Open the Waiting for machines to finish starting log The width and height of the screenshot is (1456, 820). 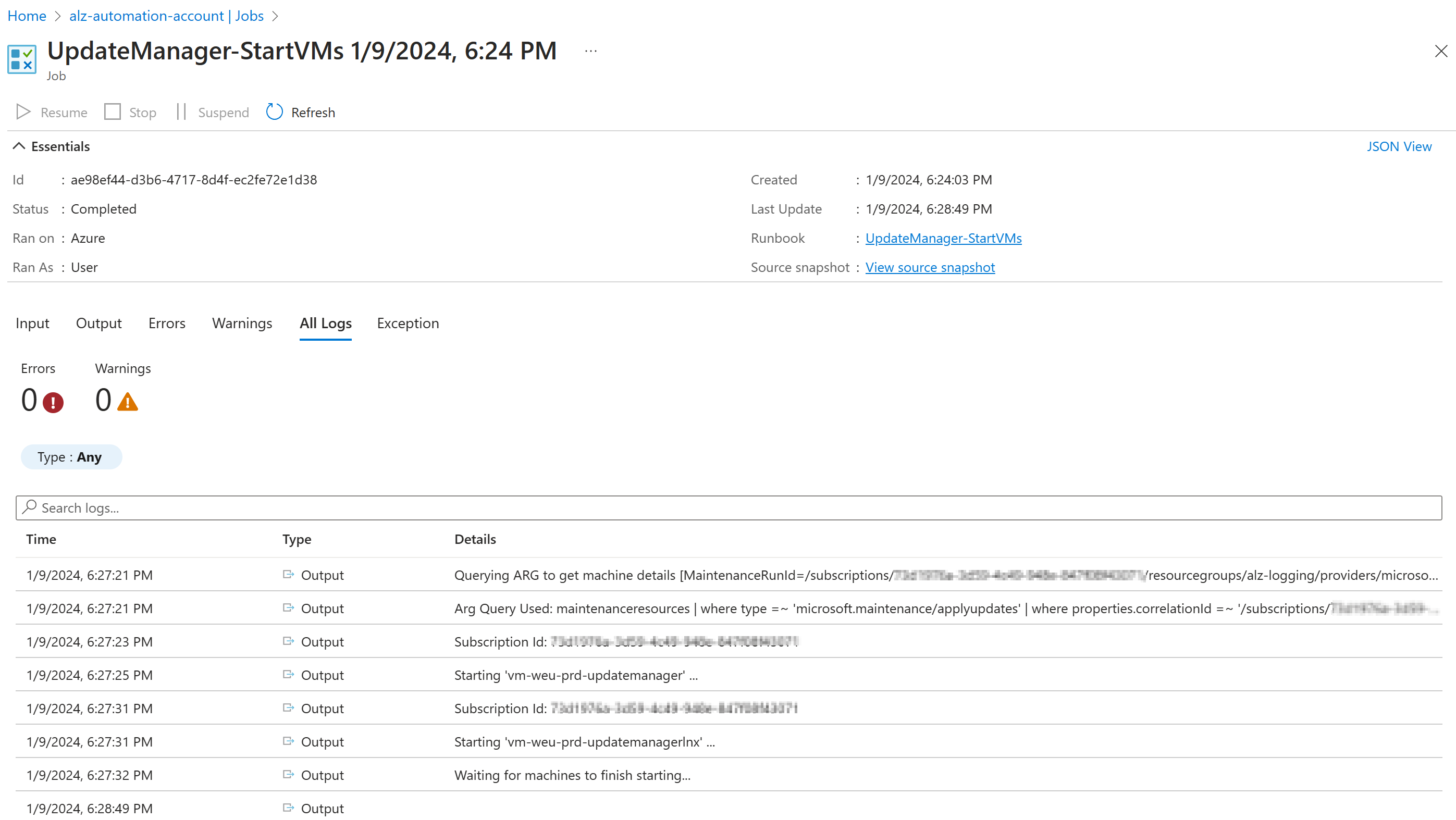pyautogui.click(x=572, y=775)
